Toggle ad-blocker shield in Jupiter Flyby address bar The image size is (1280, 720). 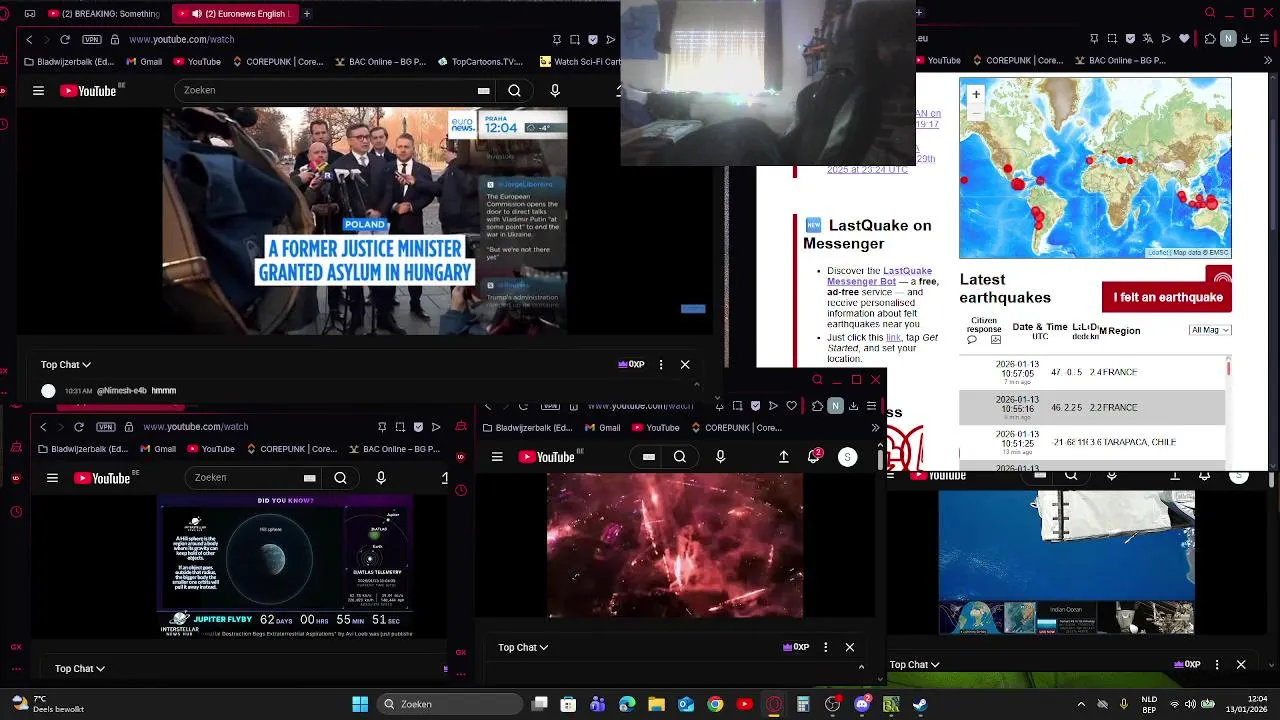coord(418,427)
